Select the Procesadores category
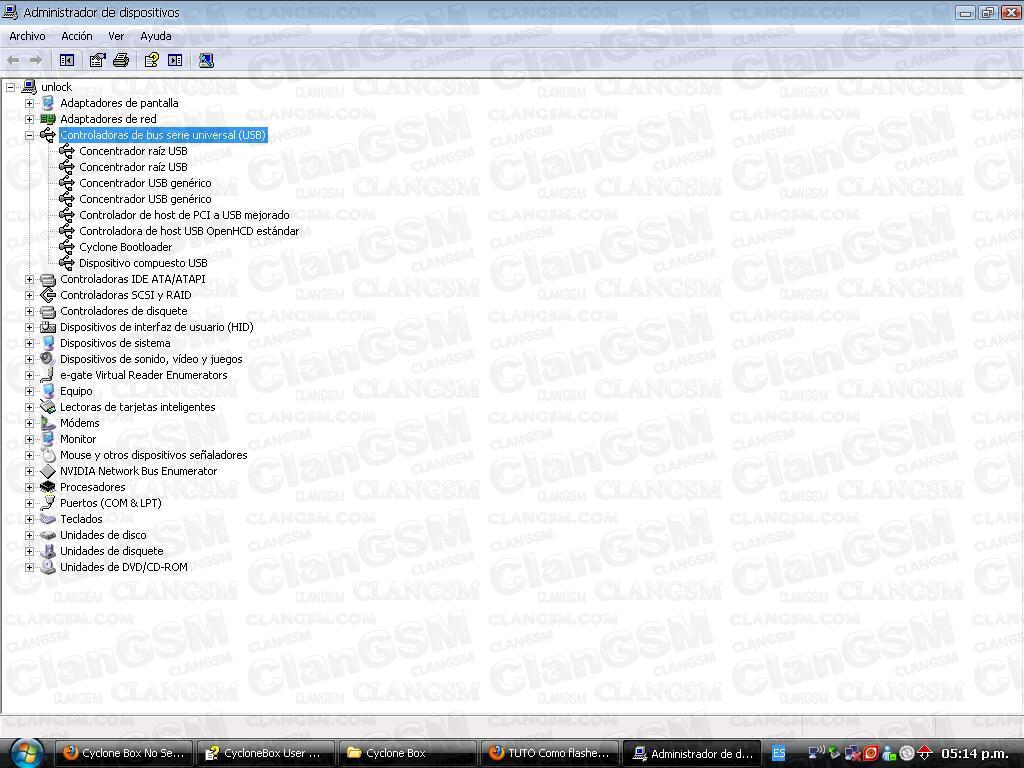The width and height of the screenshot is (1024, 768). point(93,487)
